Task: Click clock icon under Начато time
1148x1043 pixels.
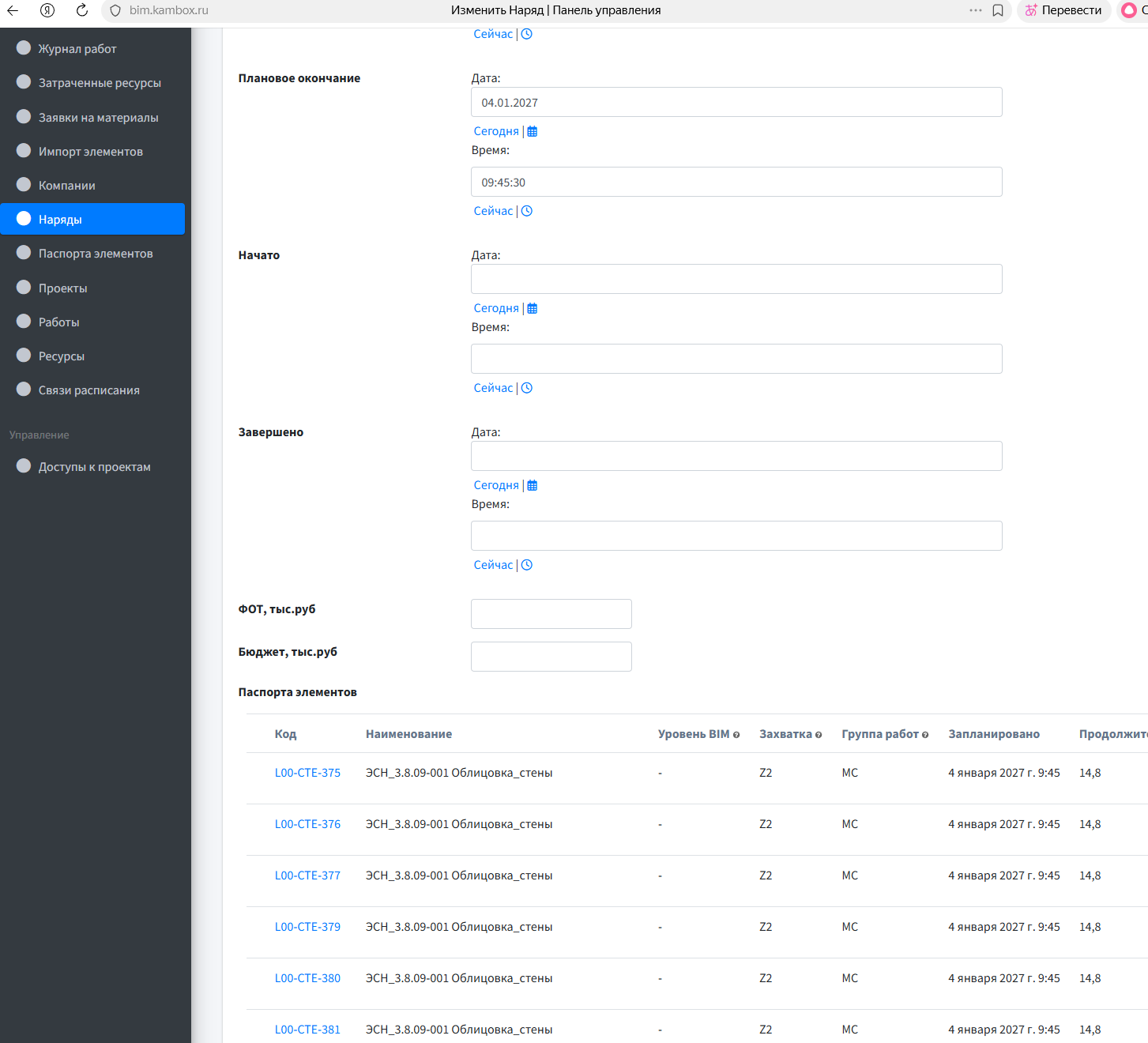Action: 527,388
